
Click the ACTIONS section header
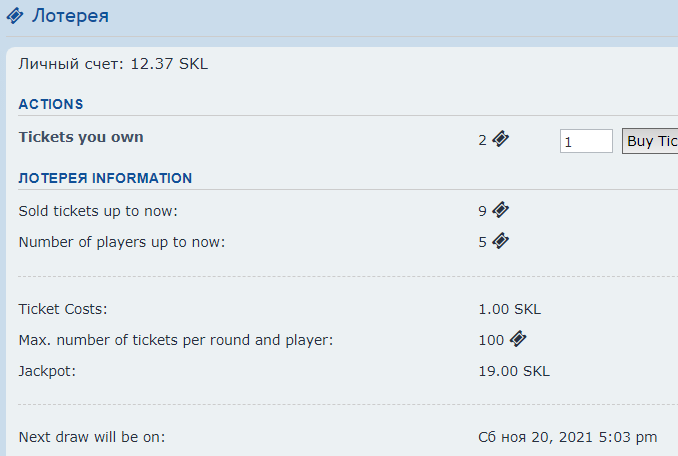(x=51, y=104)
